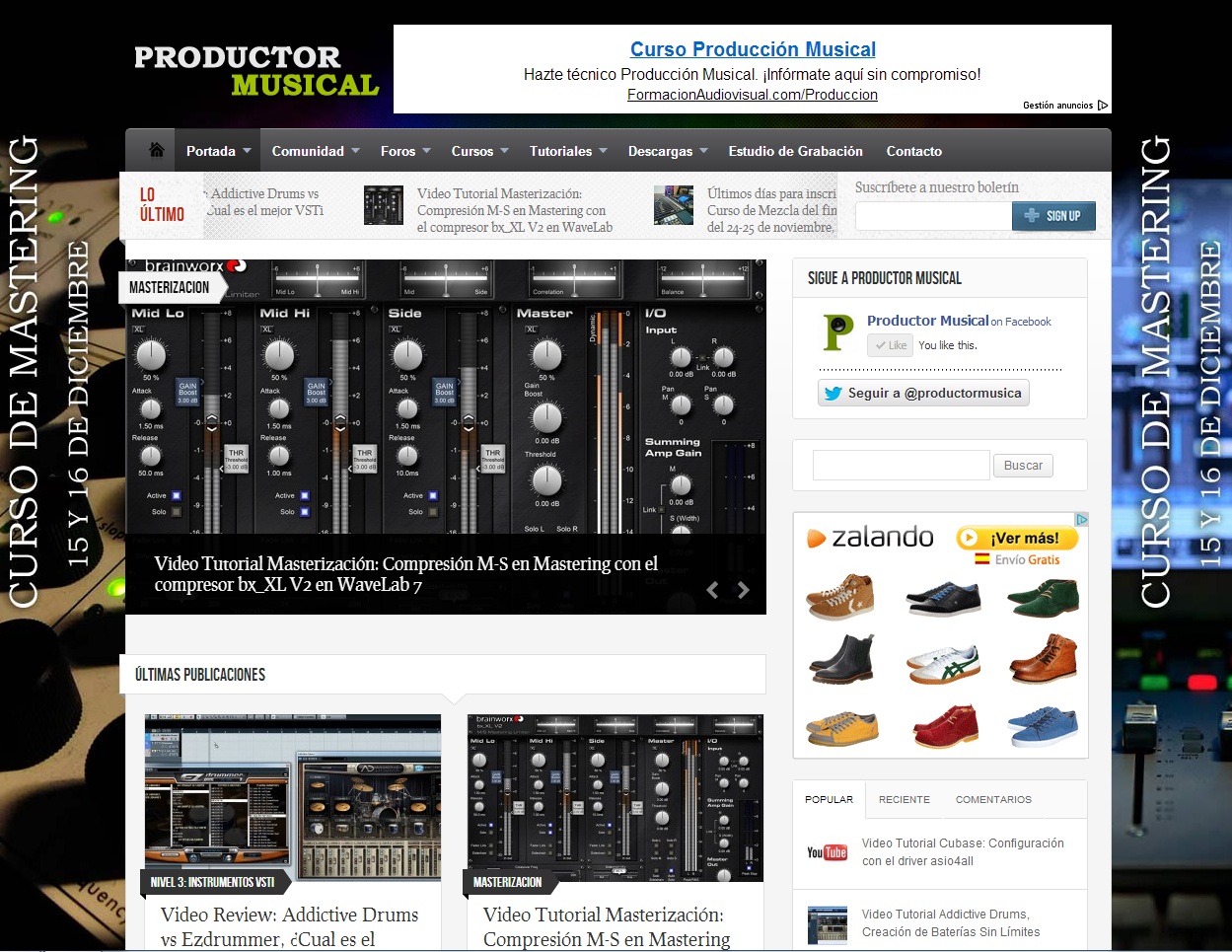Viewport: 1232px width, 952px height.
Task: Switch to the Reciente tab
Action: point(904,799)
